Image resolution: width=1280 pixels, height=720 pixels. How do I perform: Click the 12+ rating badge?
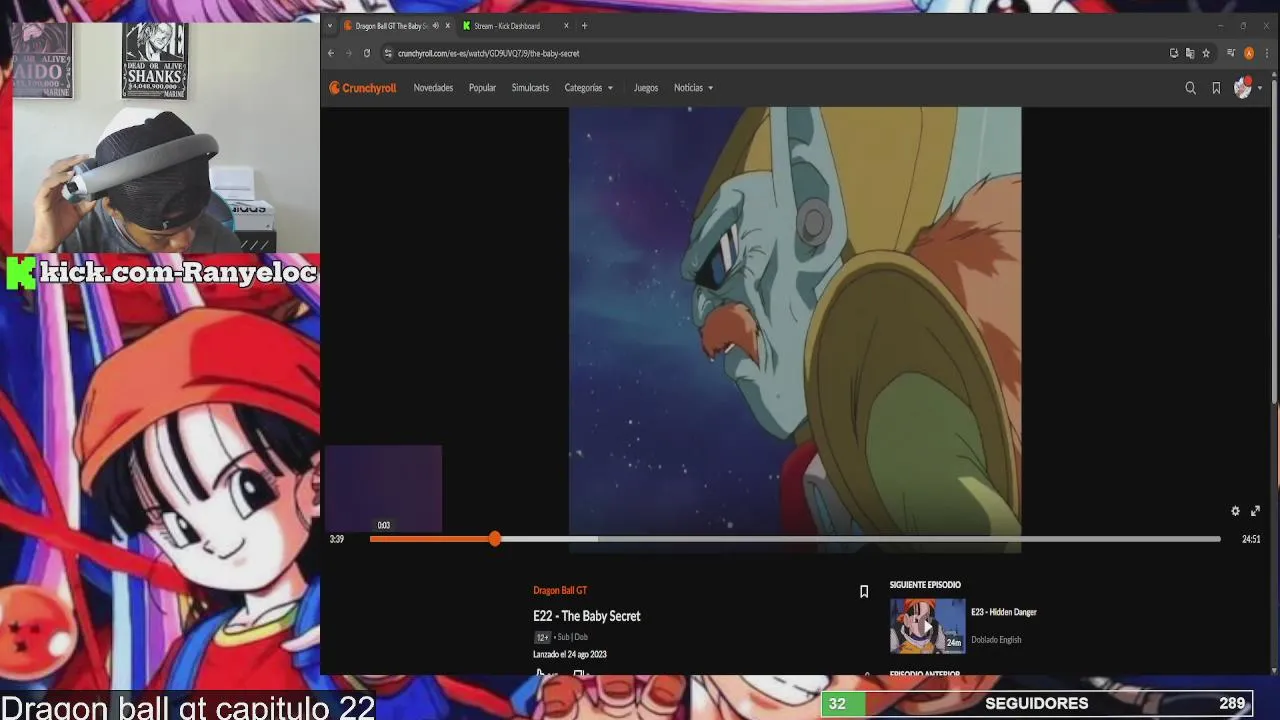(x=542, y=637)
